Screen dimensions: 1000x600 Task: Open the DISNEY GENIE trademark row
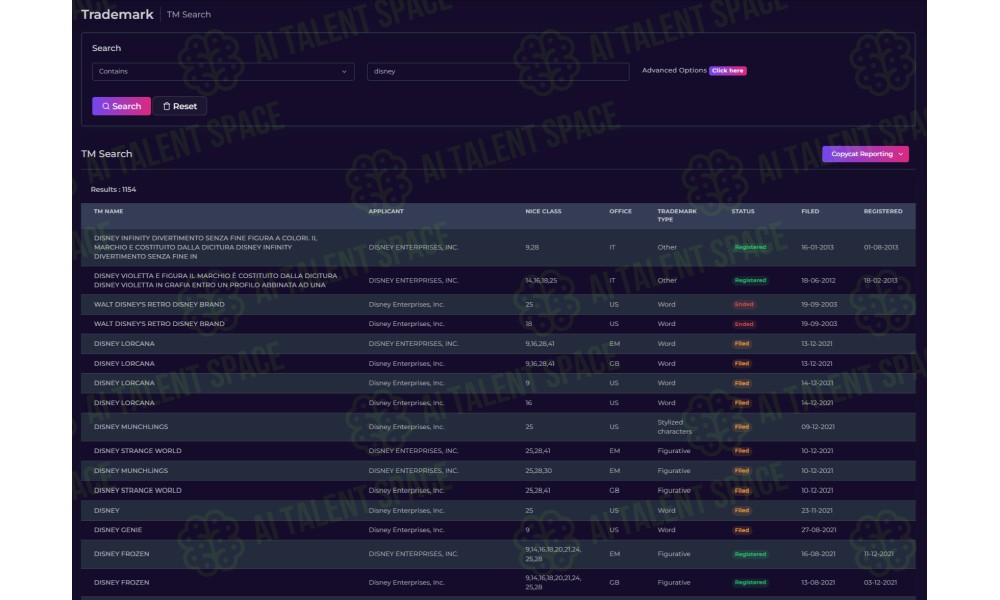click(498, 530)
